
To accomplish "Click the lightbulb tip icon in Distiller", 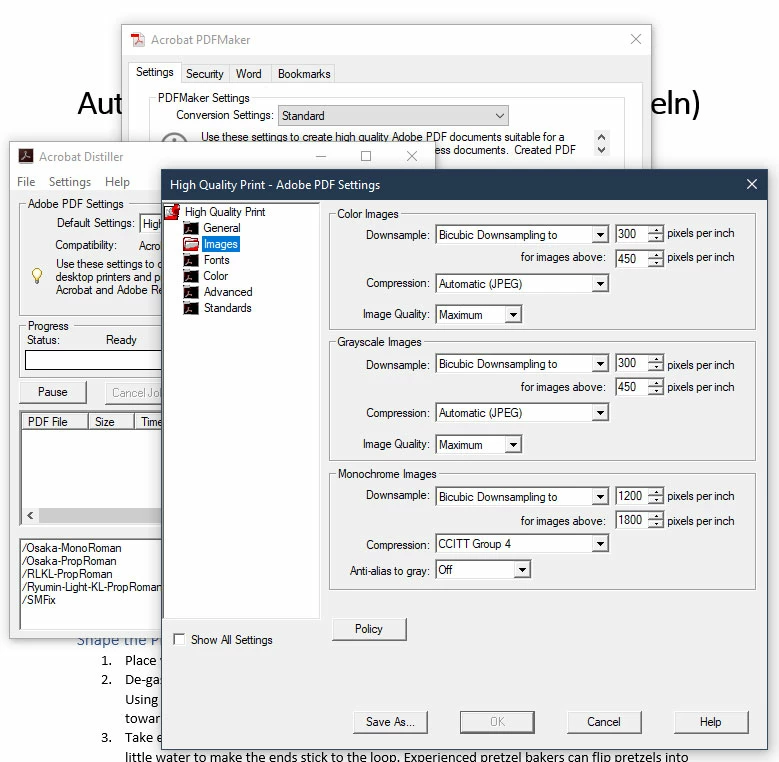I will pyautogui.click(x=37, y=276).
